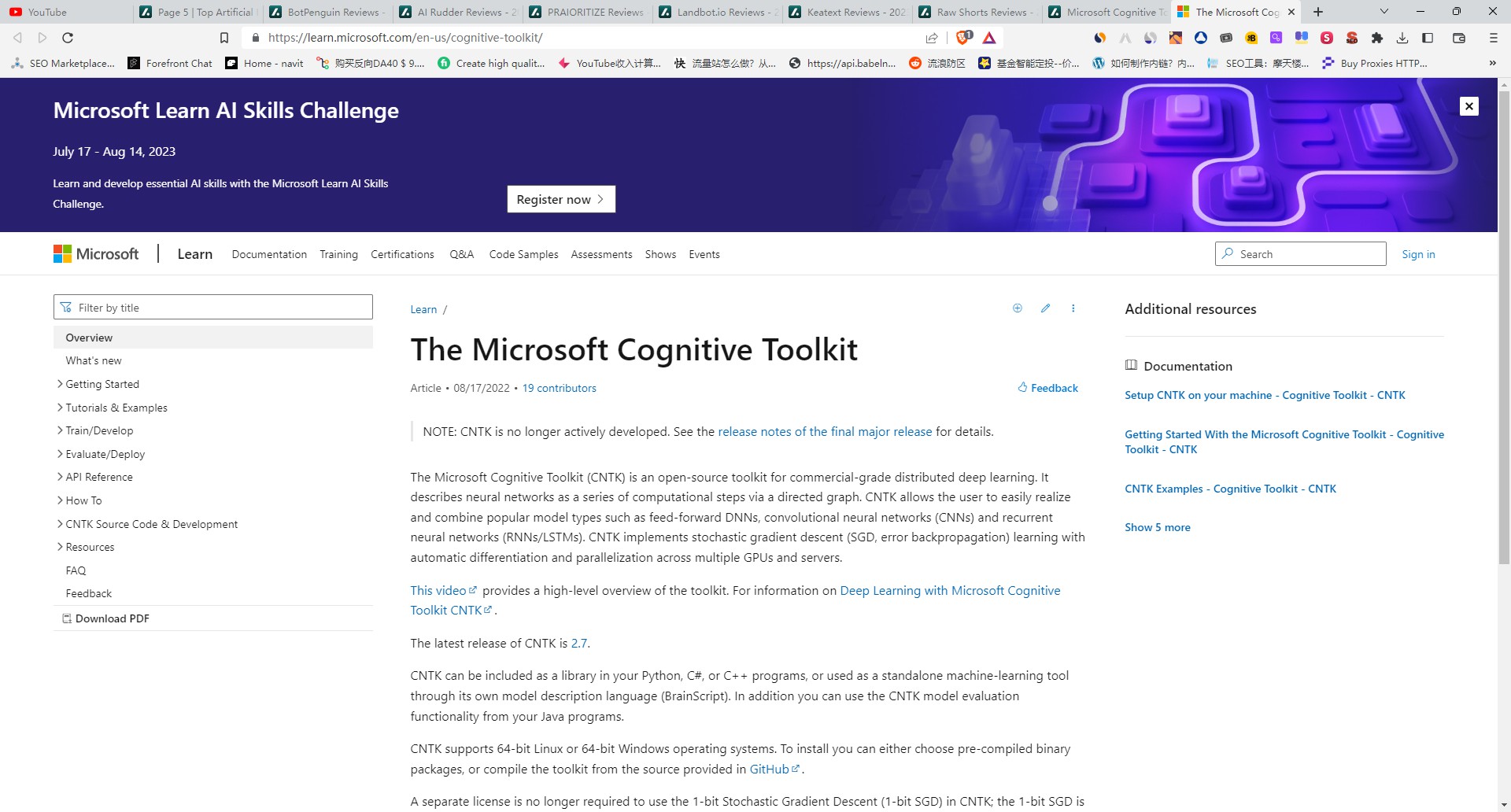Click the Show 5 more link
Screen dimensions: 1511x812
[1157, 527]
